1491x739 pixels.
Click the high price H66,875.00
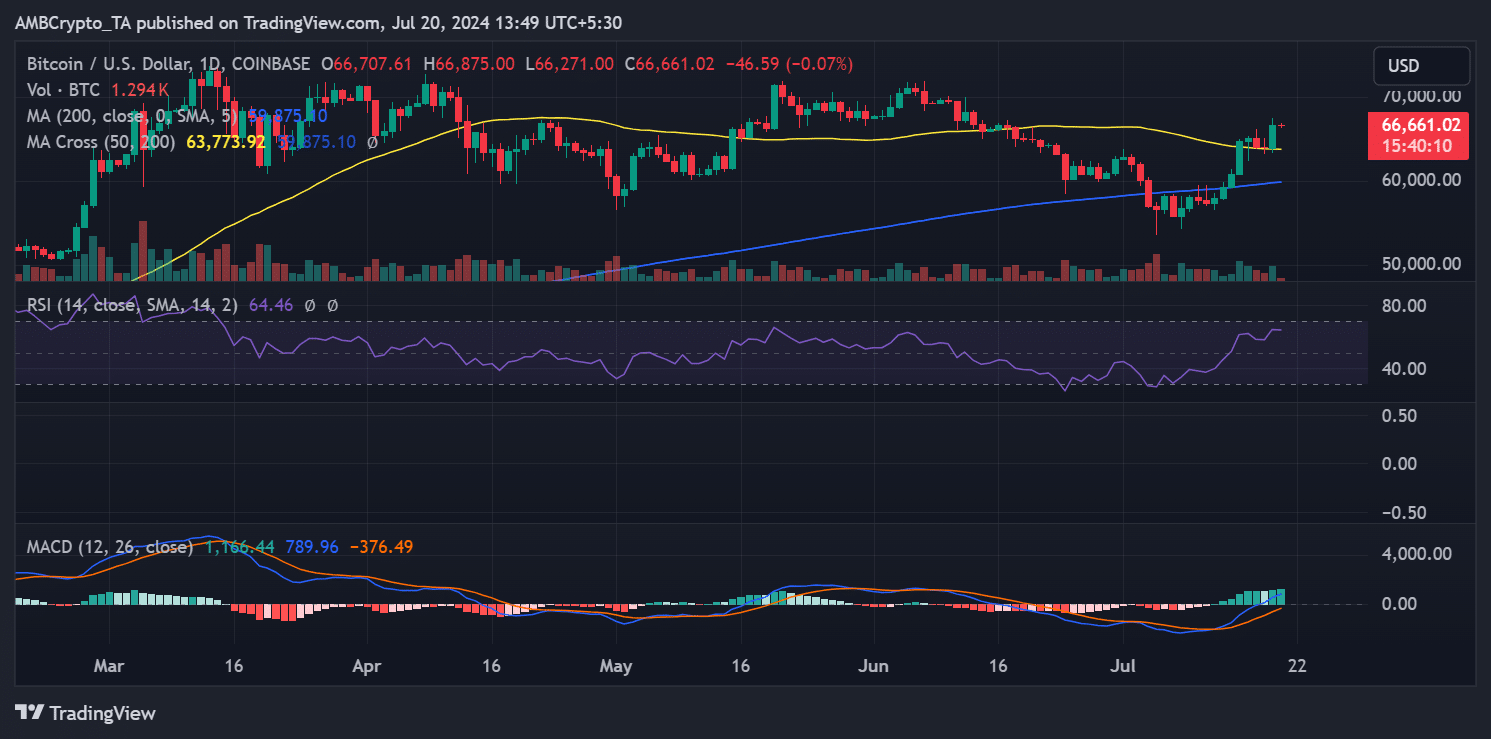(x=469, y=64)
